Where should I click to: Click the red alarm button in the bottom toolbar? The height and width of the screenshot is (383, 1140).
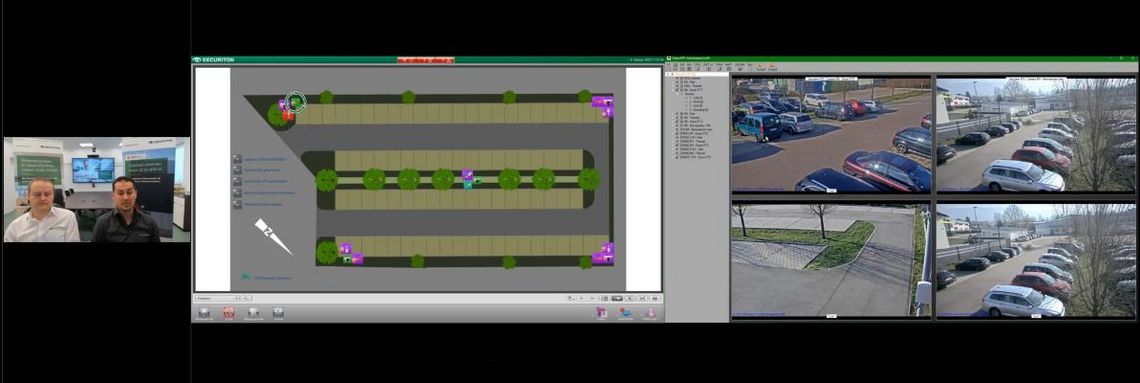pyautogui.click(x=229, y=313)
